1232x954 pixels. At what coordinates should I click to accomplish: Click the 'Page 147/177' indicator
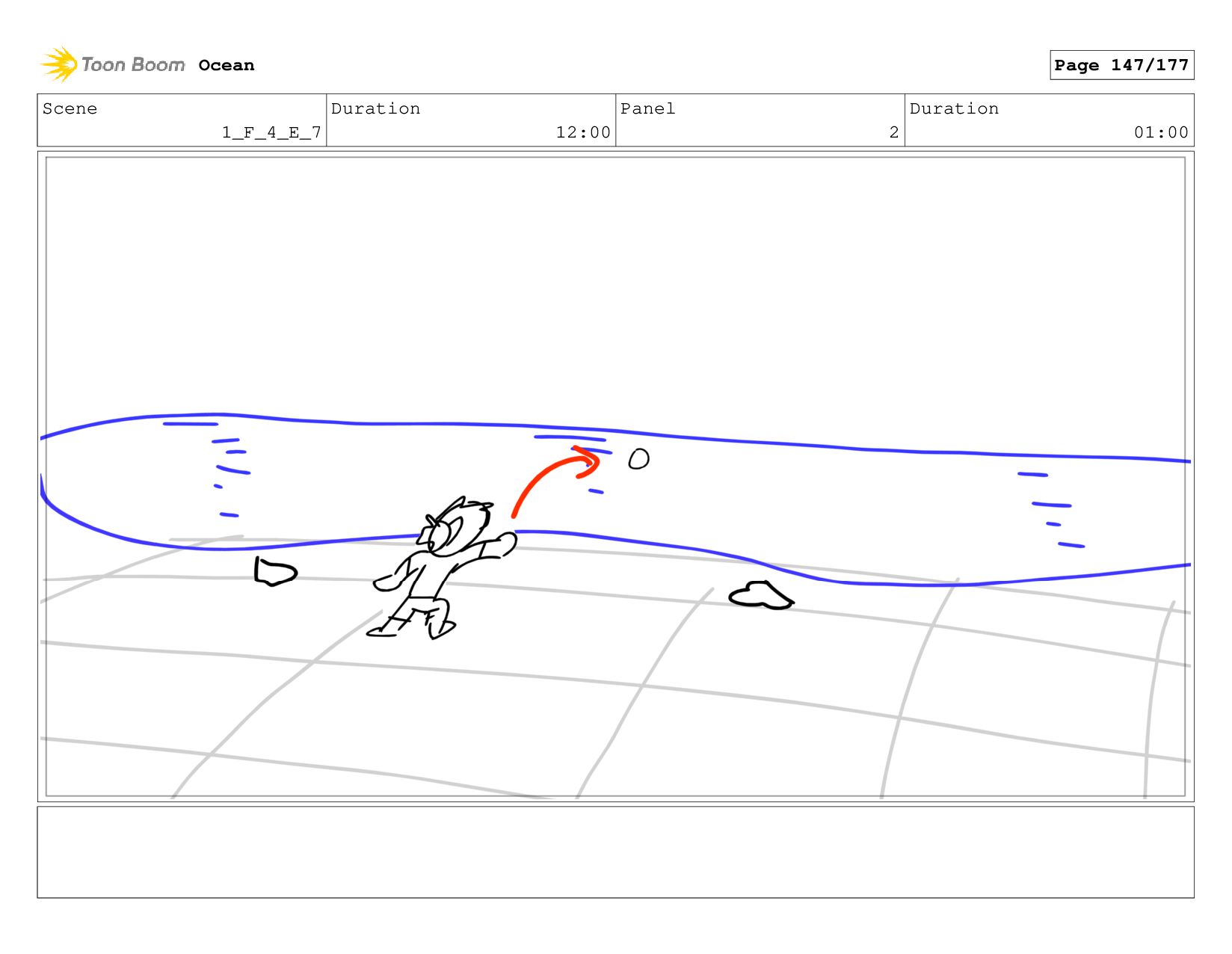[1121, 65]
